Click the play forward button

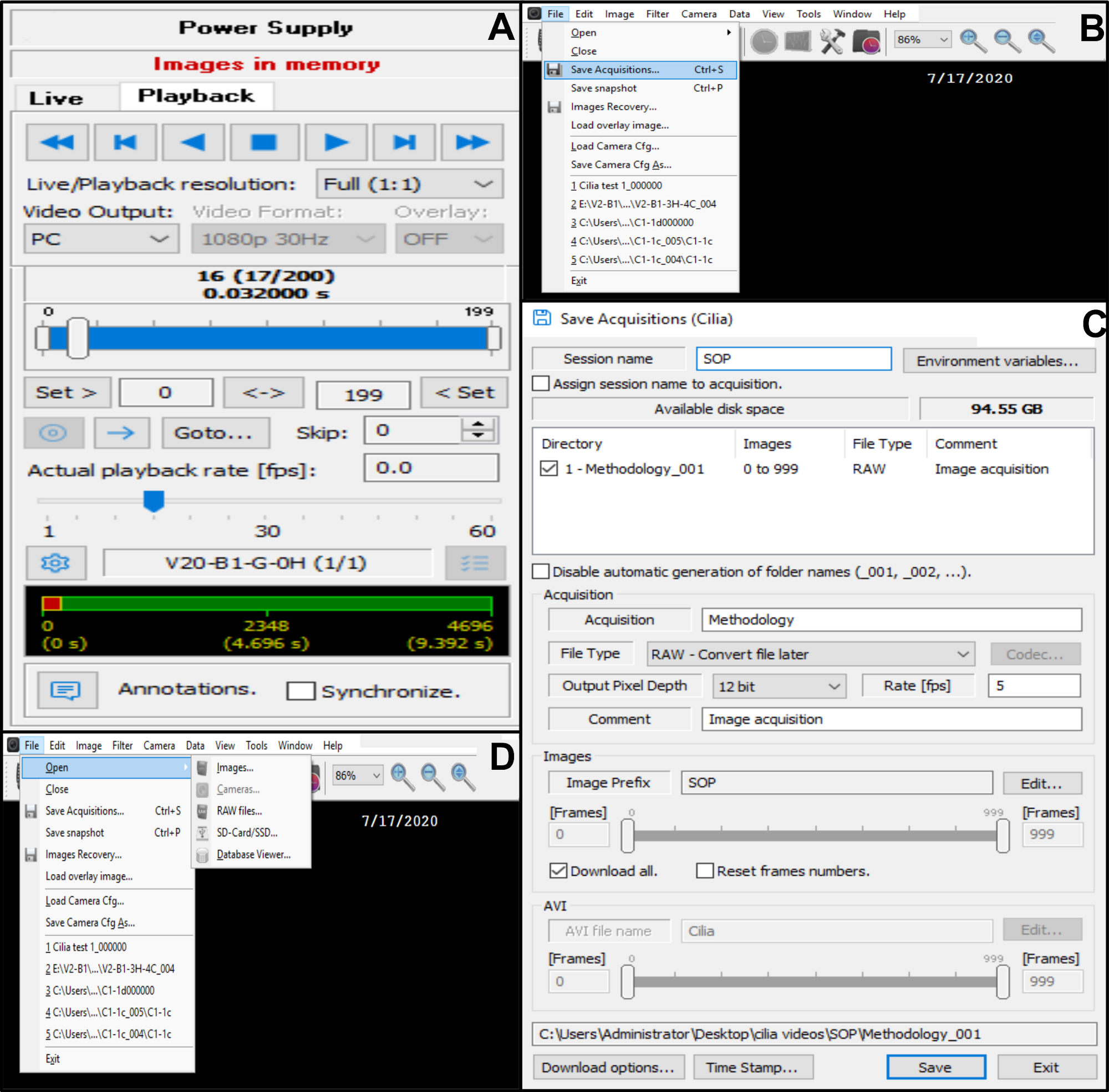coord(336,142)
